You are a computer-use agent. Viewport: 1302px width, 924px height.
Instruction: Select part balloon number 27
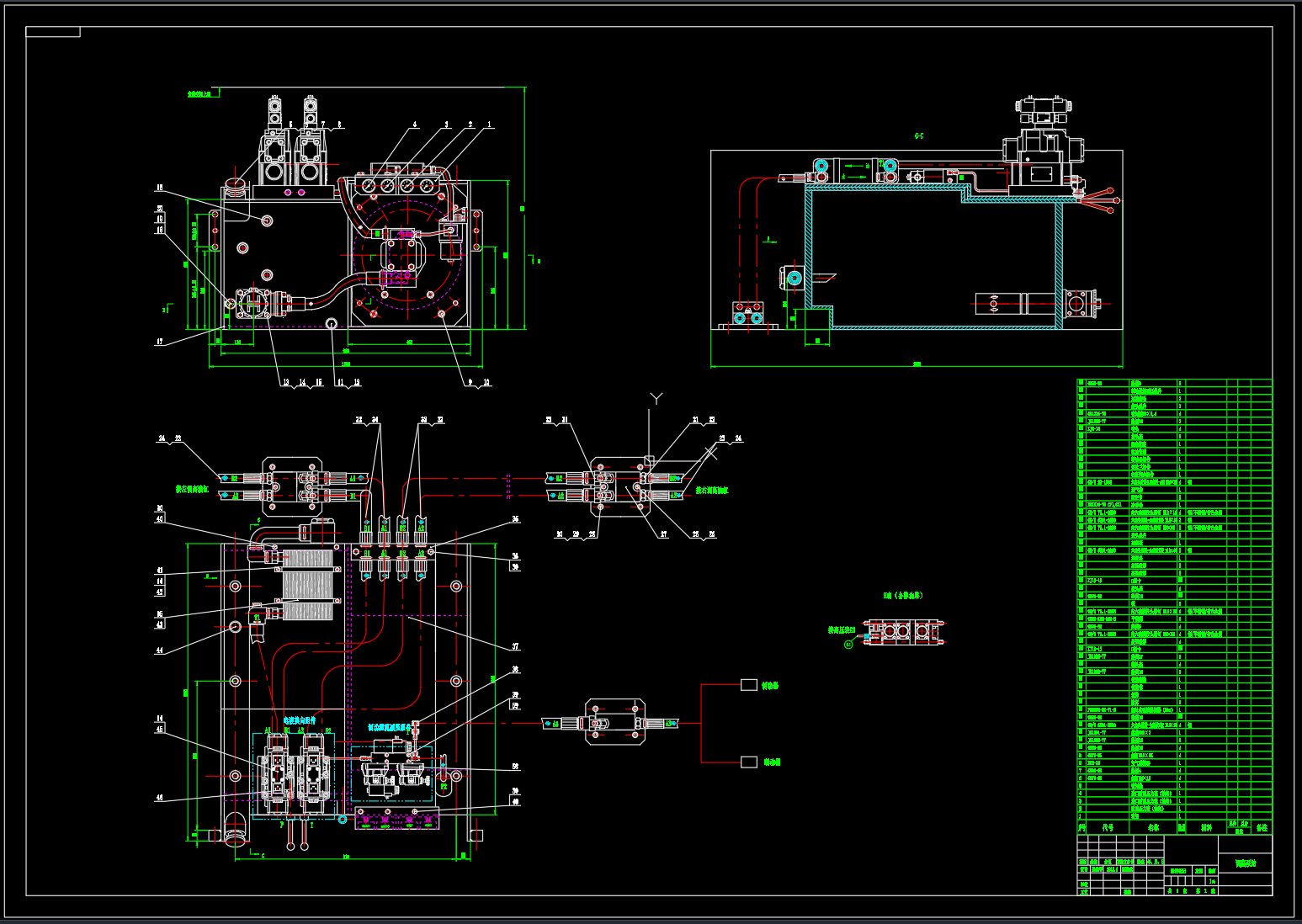tap(663, 534)
